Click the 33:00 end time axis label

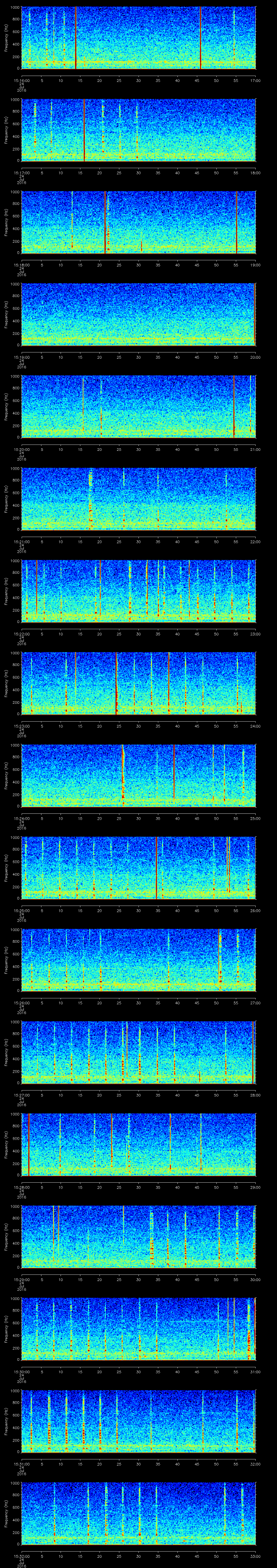[256, 1556]
